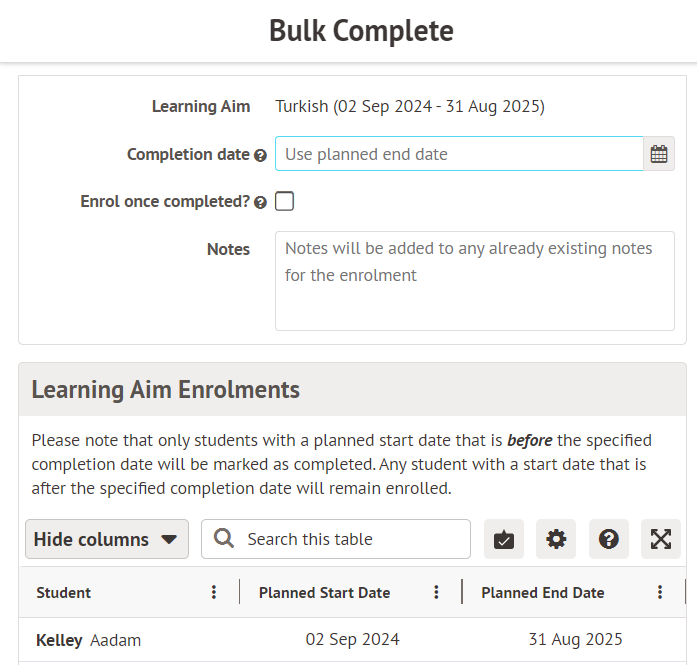This screenshot has width=697, height=665.
Task: Click the Completion date help icon
Action: pyautogui.click(x=260, y=156)
